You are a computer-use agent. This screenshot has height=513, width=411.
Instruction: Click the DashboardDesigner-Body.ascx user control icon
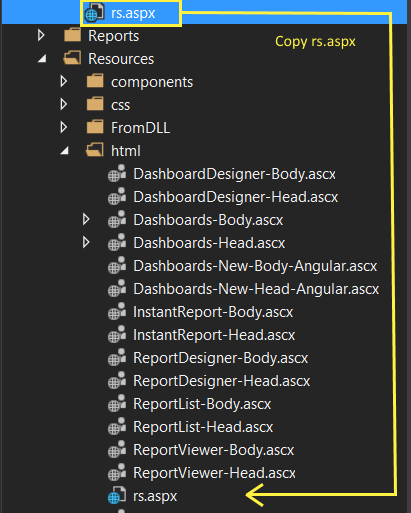pyautogui.click(x=117, y=173)
